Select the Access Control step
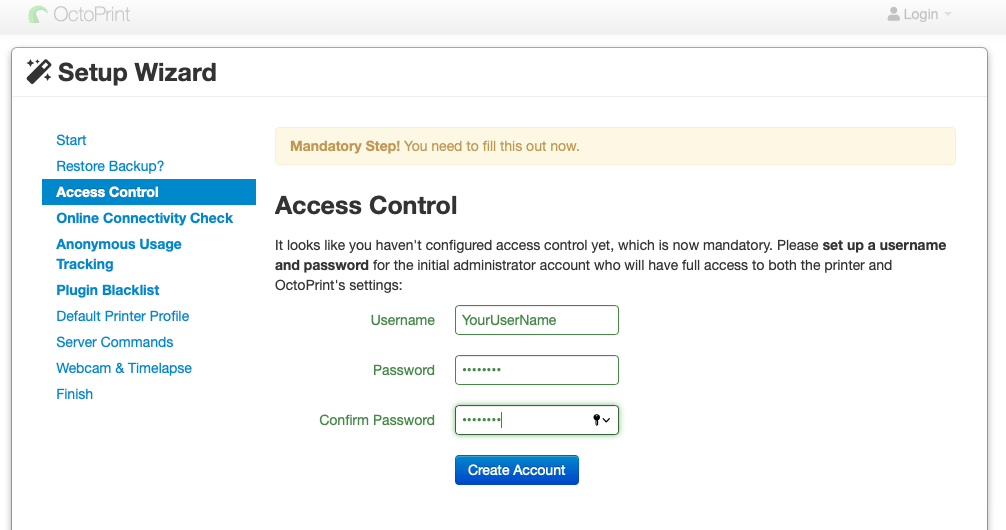 108,192
